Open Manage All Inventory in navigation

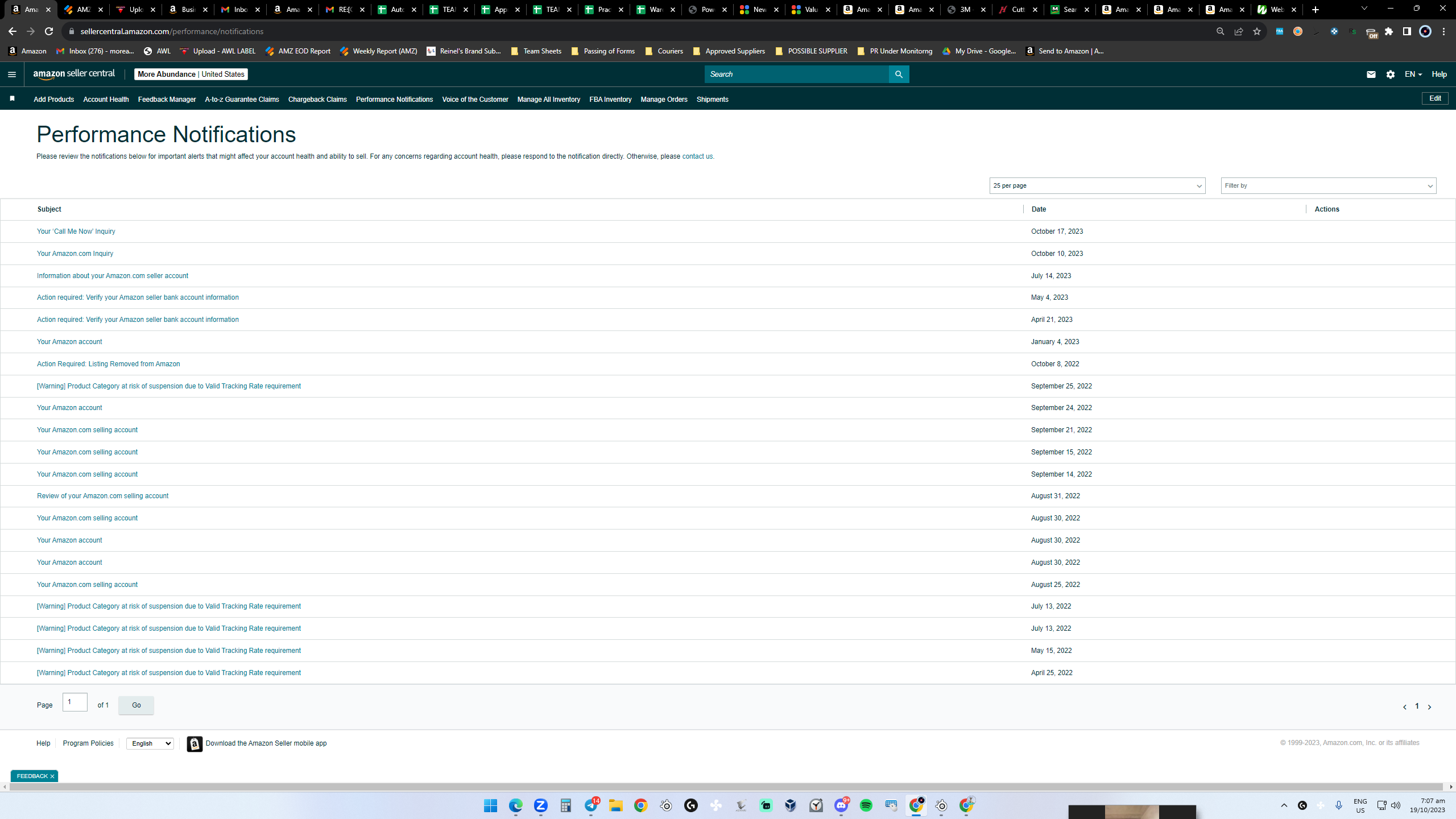(549, 100)
